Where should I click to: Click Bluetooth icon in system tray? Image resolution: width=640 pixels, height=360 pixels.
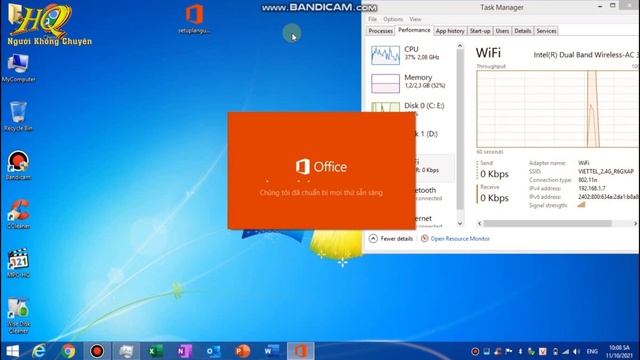coord(520,351)
